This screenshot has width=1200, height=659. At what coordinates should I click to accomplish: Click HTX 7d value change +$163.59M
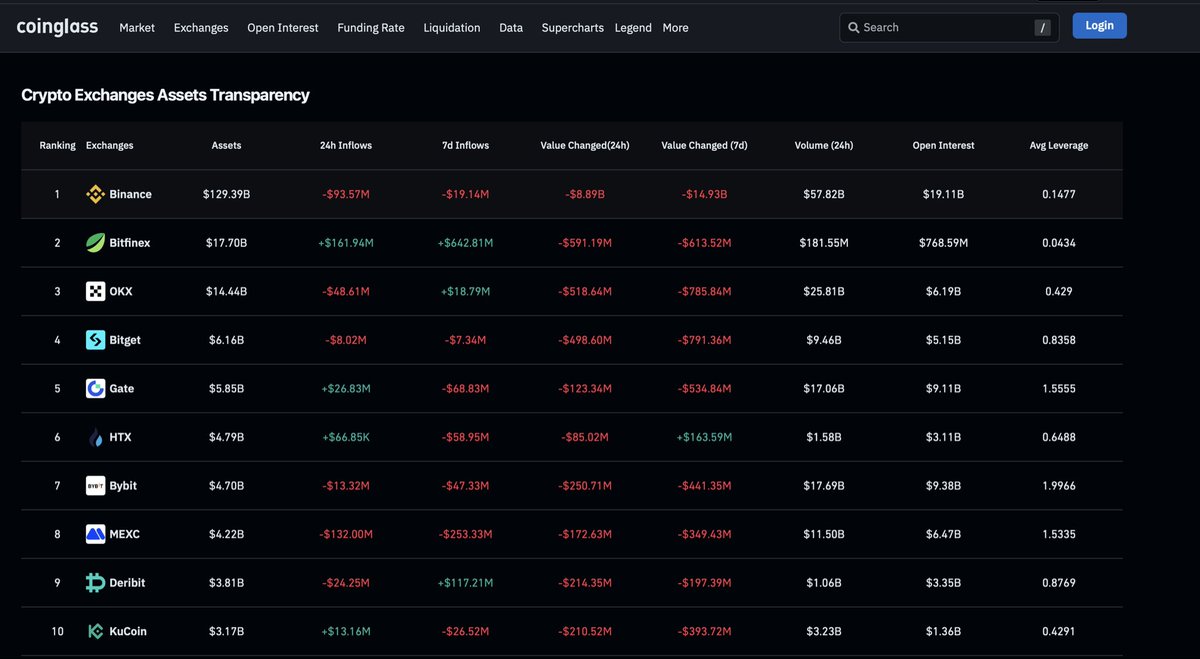(705, 437)
